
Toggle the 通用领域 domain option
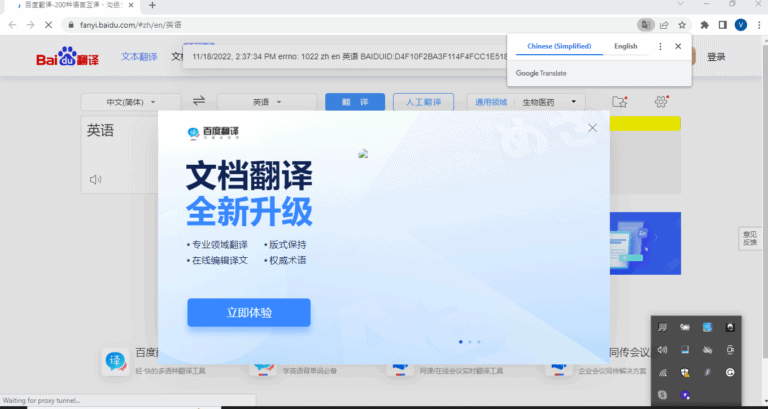click(490, 102)
